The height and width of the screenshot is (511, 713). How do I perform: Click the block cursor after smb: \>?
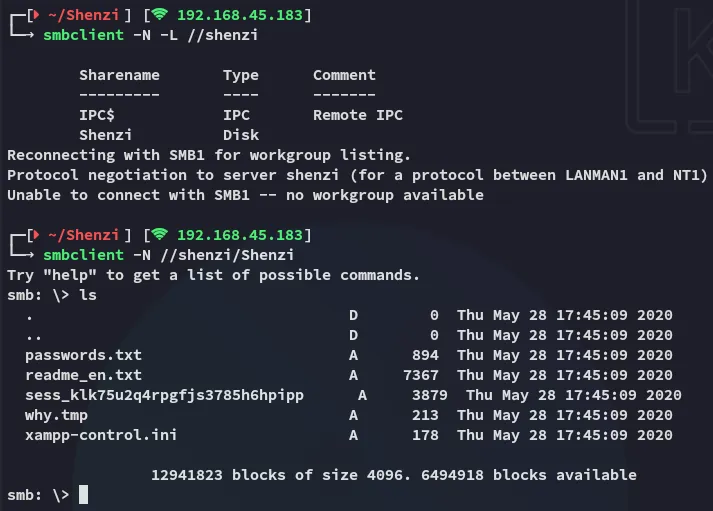coord(83,495)
